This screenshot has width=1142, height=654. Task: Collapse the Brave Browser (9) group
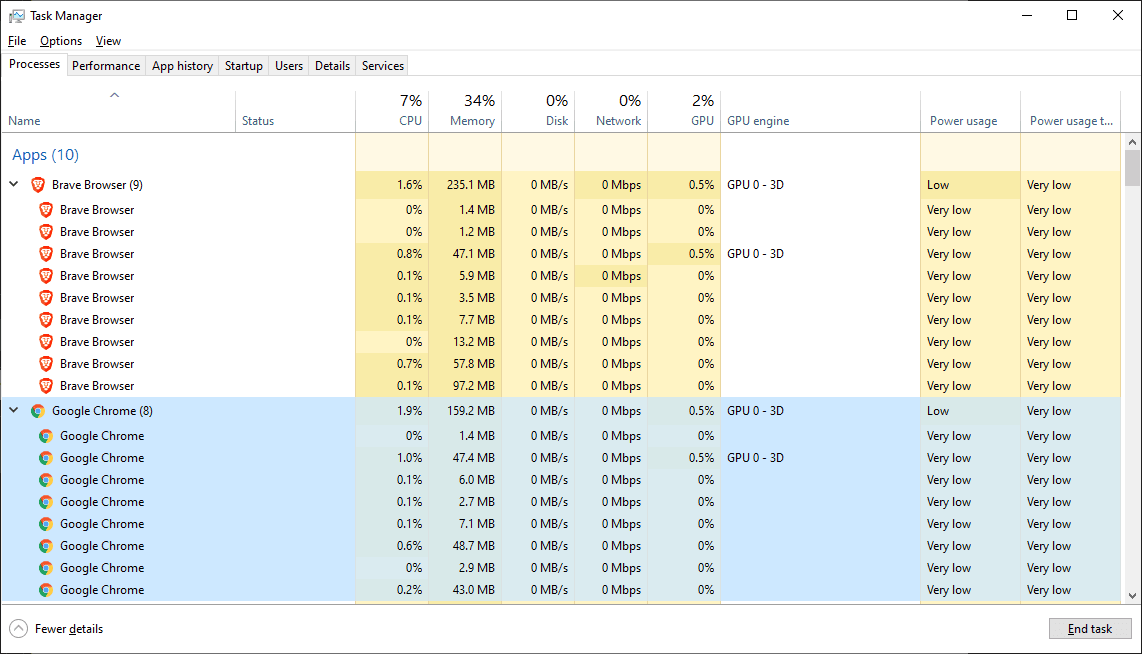click(14, 184)
